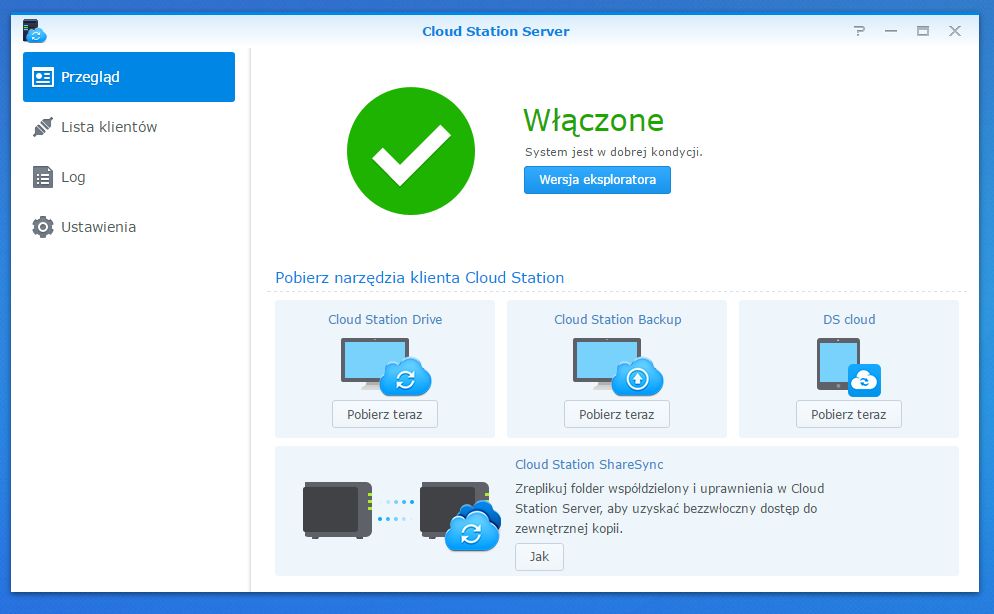Maximize the Cloud Station Server window
Screen dimensions: 994x614
click(923, 31)
